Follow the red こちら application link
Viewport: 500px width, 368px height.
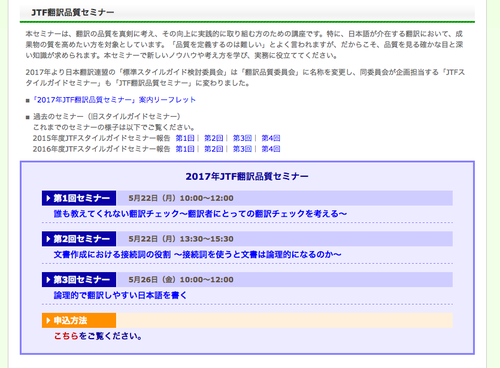(x=66, y=336)
